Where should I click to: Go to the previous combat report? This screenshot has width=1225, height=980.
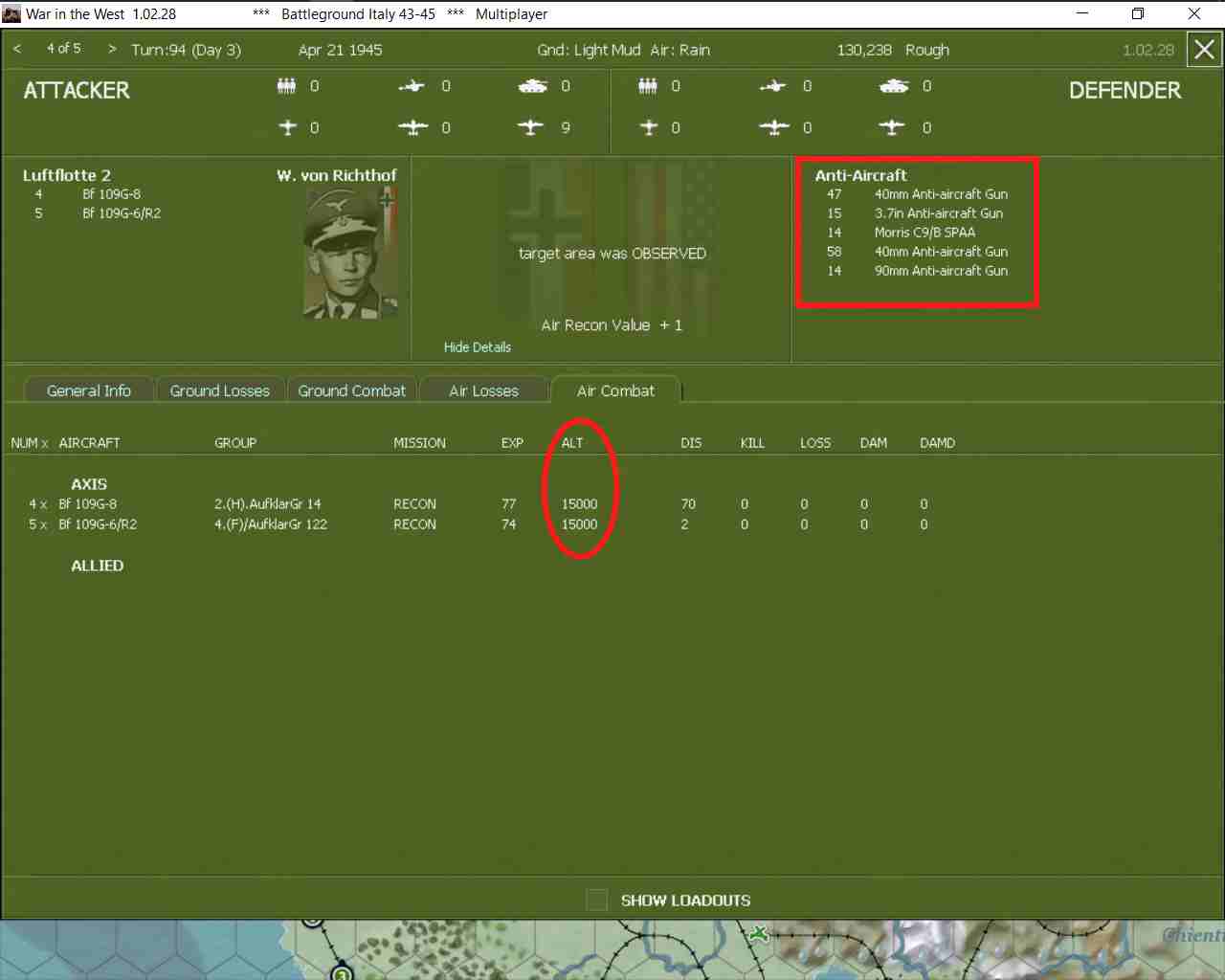click(x=17, y=49)
